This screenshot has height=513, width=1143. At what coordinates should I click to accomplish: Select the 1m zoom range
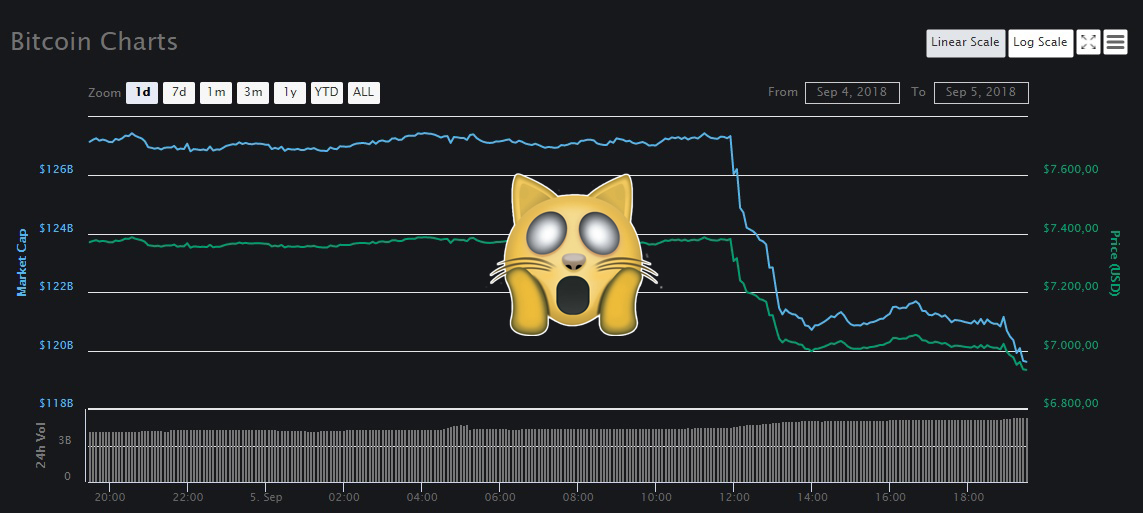pyautogui.click(x=216, y=93)
